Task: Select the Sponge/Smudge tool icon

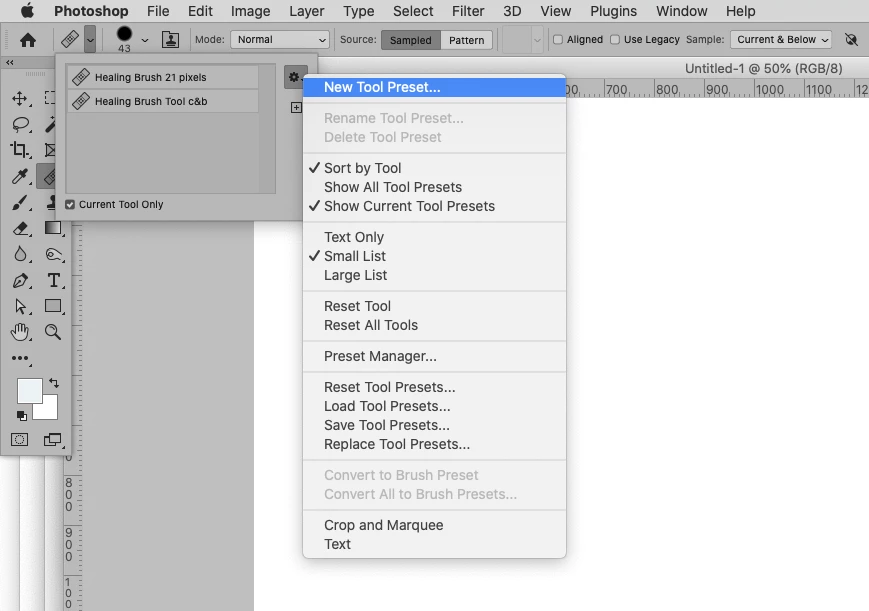Action: 53,254
